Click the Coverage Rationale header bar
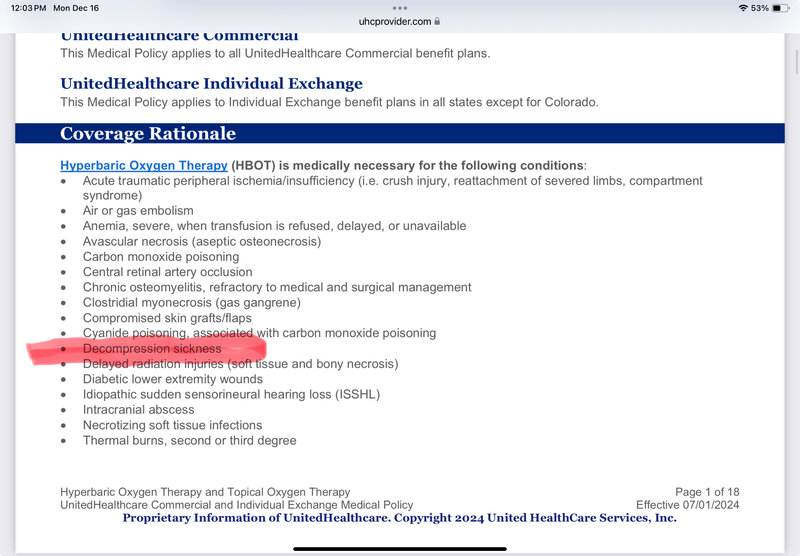Image resolution: width=800 pixels, height=556 pixels. click(x=399, y=133)
